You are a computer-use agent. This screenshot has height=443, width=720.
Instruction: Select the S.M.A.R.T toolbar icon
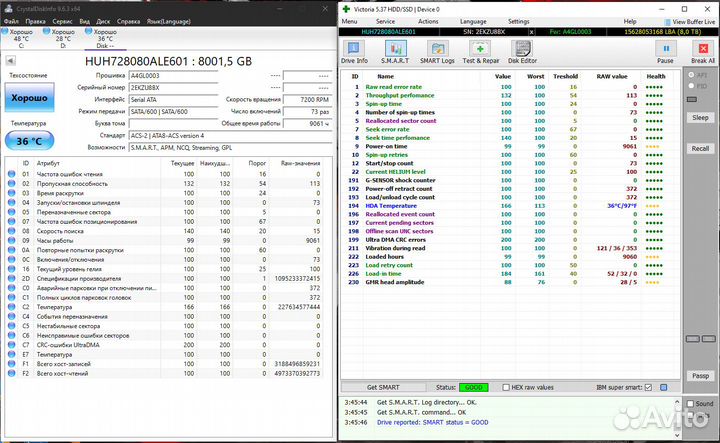pyautogui.click(x=395, y=52)
